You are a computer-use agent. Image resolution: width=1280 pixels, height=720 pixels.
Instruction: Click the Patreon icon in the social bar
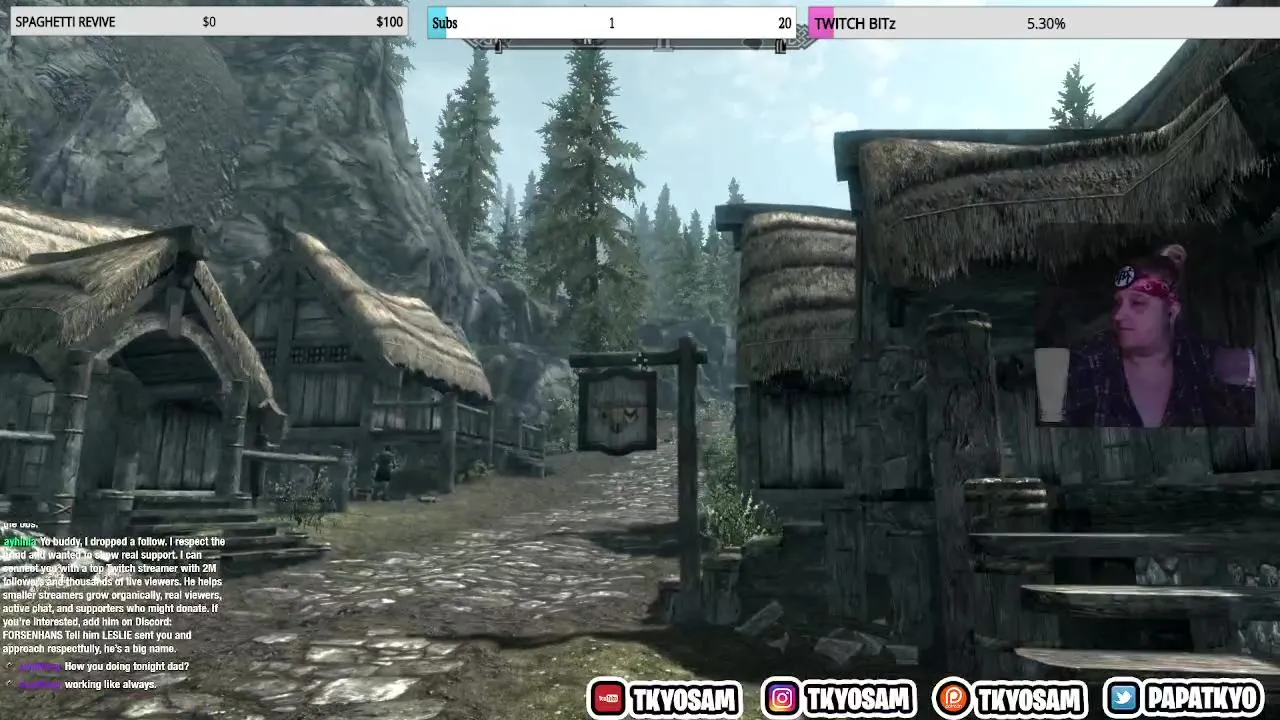[x=954, y=698]
